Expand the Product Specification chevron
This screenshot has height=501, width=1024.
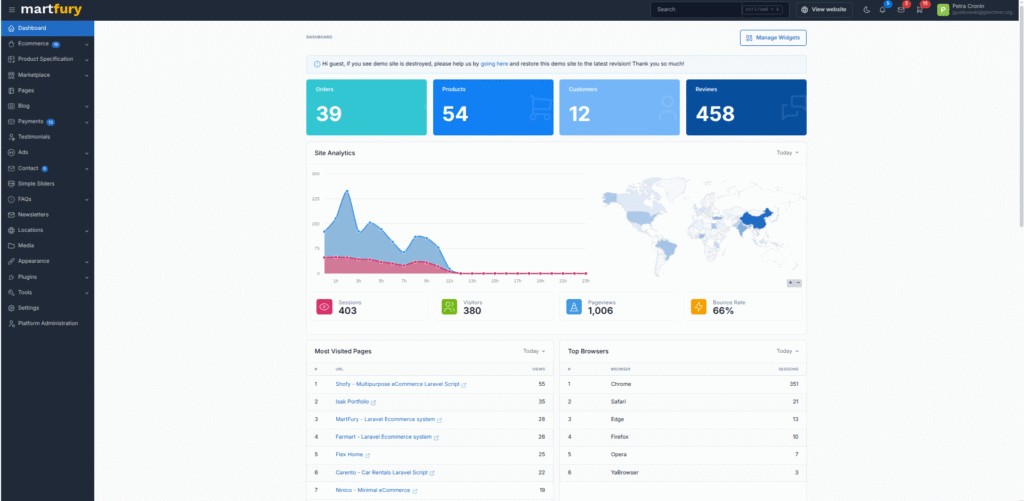tap(87, 59)
